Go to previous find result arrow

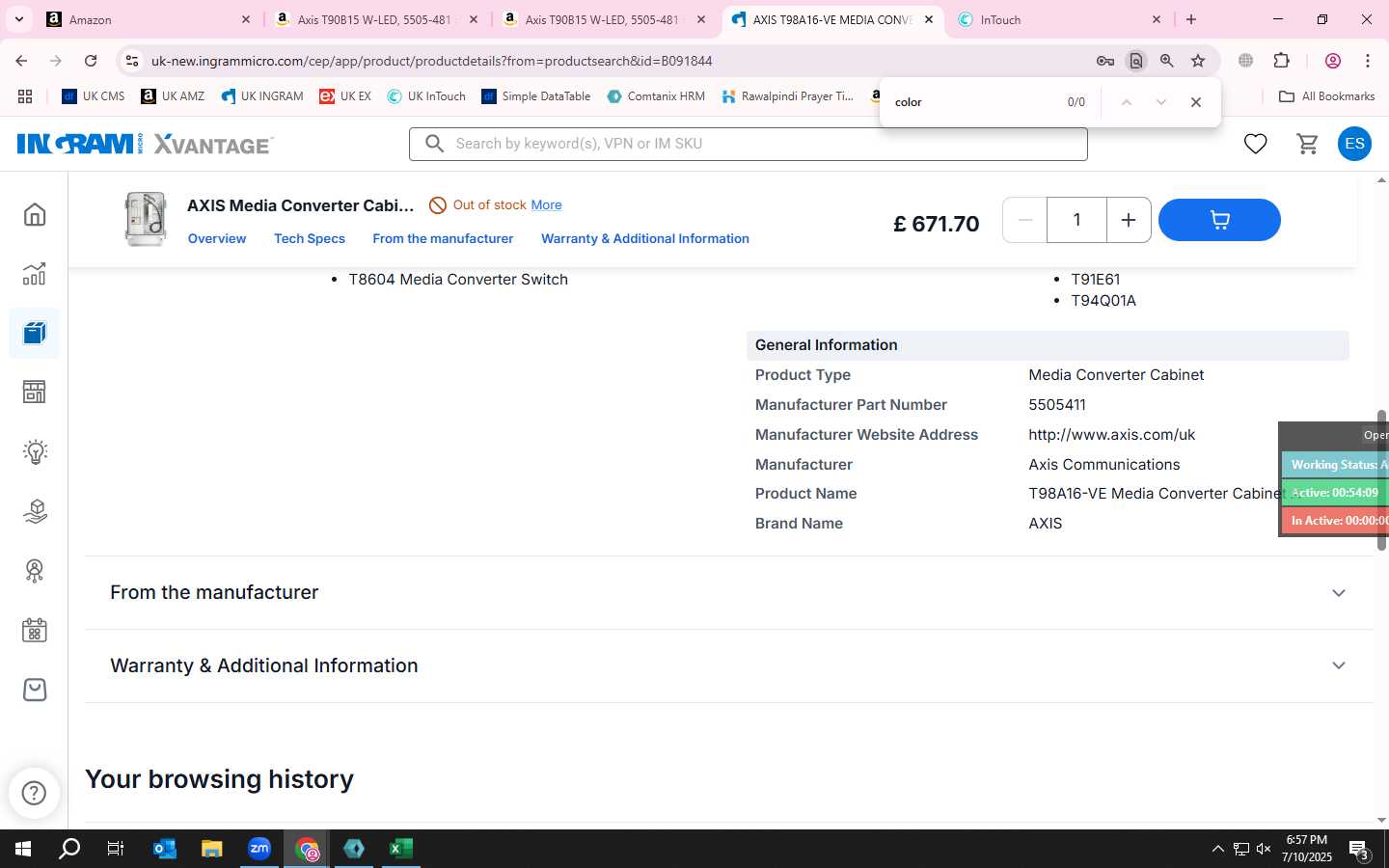click(x=1126, y=102)
